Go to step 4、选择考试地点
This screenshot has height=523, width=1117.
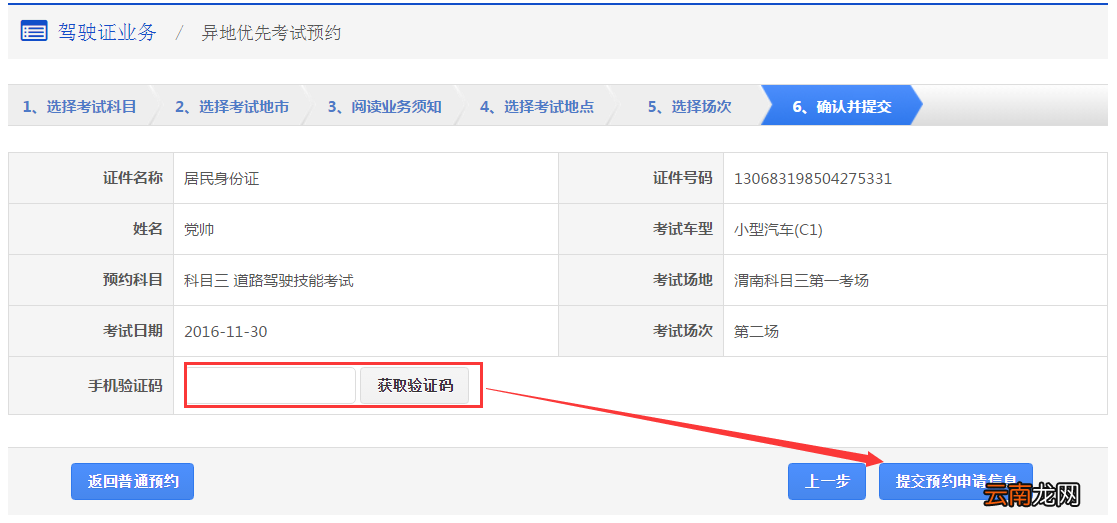click(537, 107)
